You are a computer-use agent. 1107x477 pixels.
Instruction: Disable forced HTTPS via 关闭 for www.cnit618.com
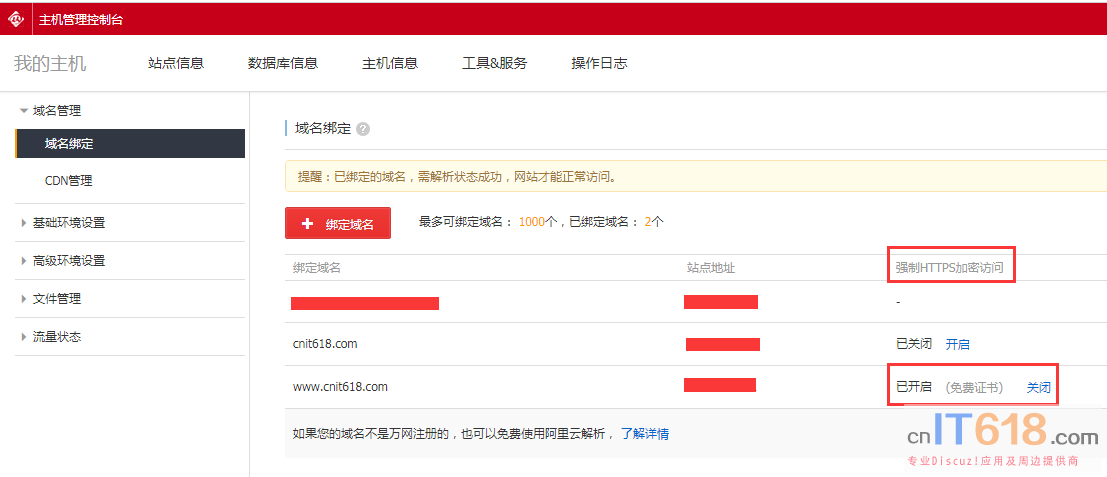pyautogui.click(x=1038, y=387)
